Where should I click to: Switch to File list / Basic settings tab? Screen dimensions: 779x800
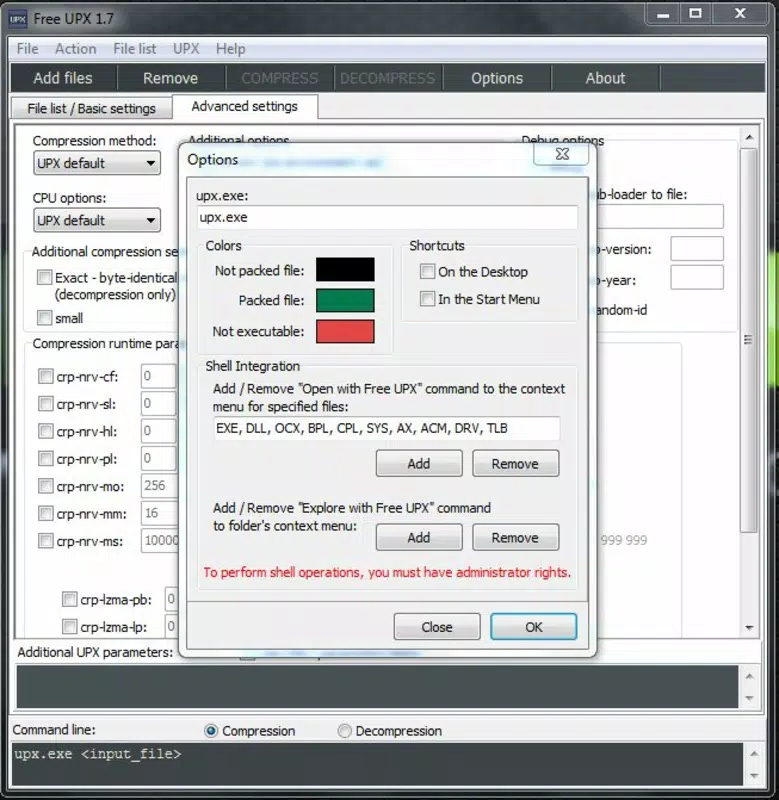pos(91,109)
